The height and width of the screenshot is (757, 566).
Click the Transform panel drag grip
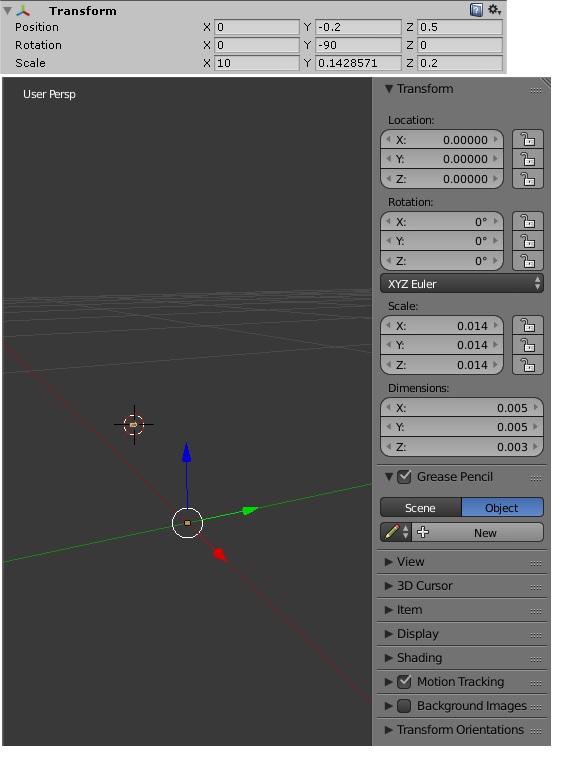[536, 90]
